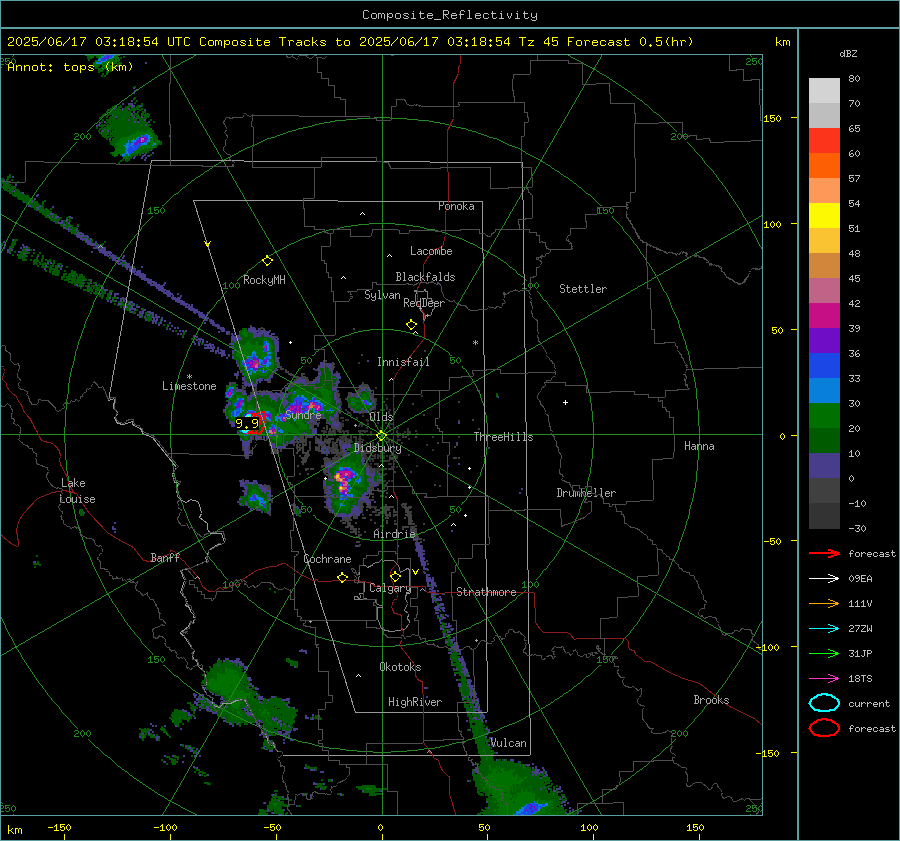
Task: Click the RockyMH label
Action: [264, 280]
